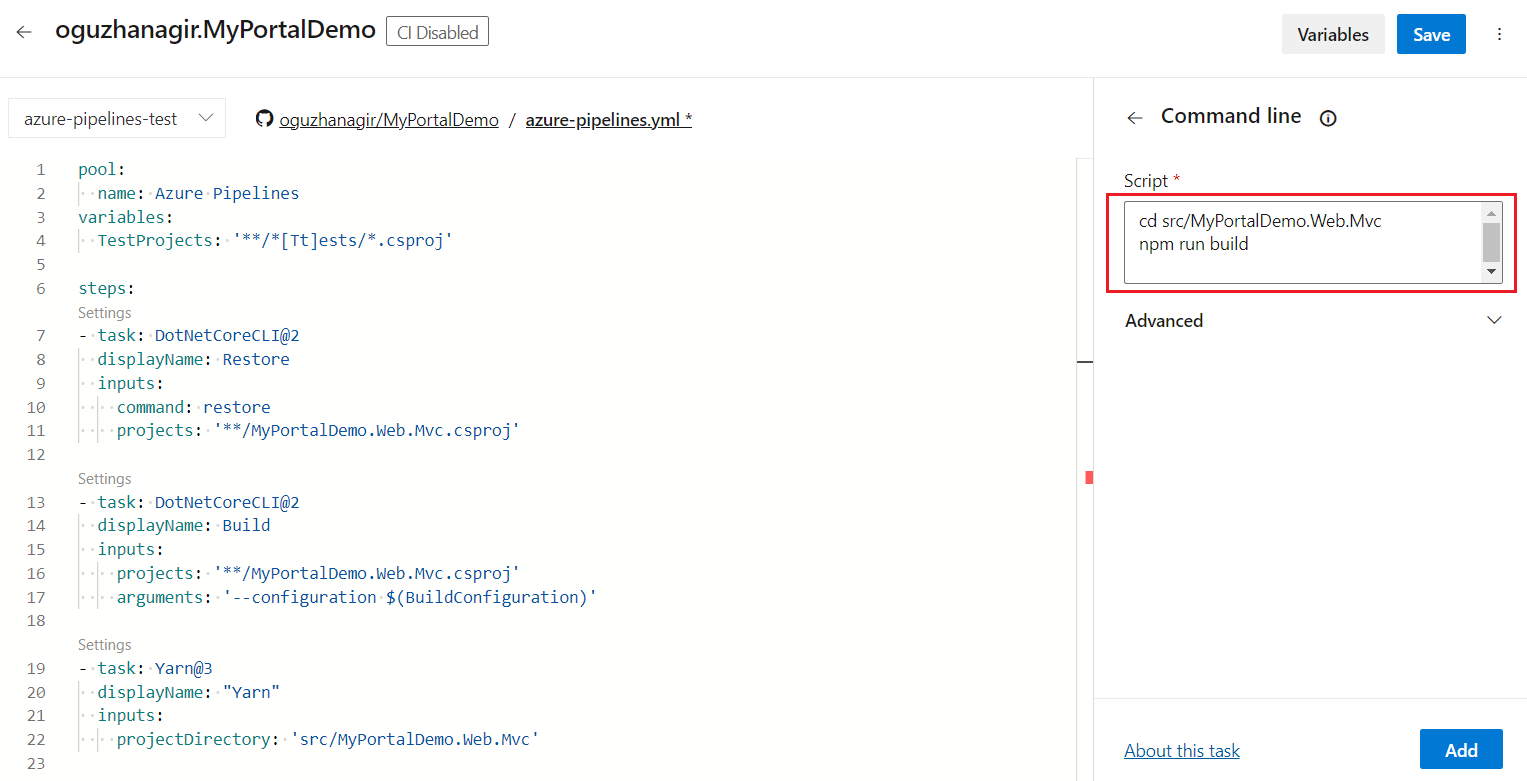Click 'displayName: Restore' line
The image size is (1527, 781).
tap(193, 359)
